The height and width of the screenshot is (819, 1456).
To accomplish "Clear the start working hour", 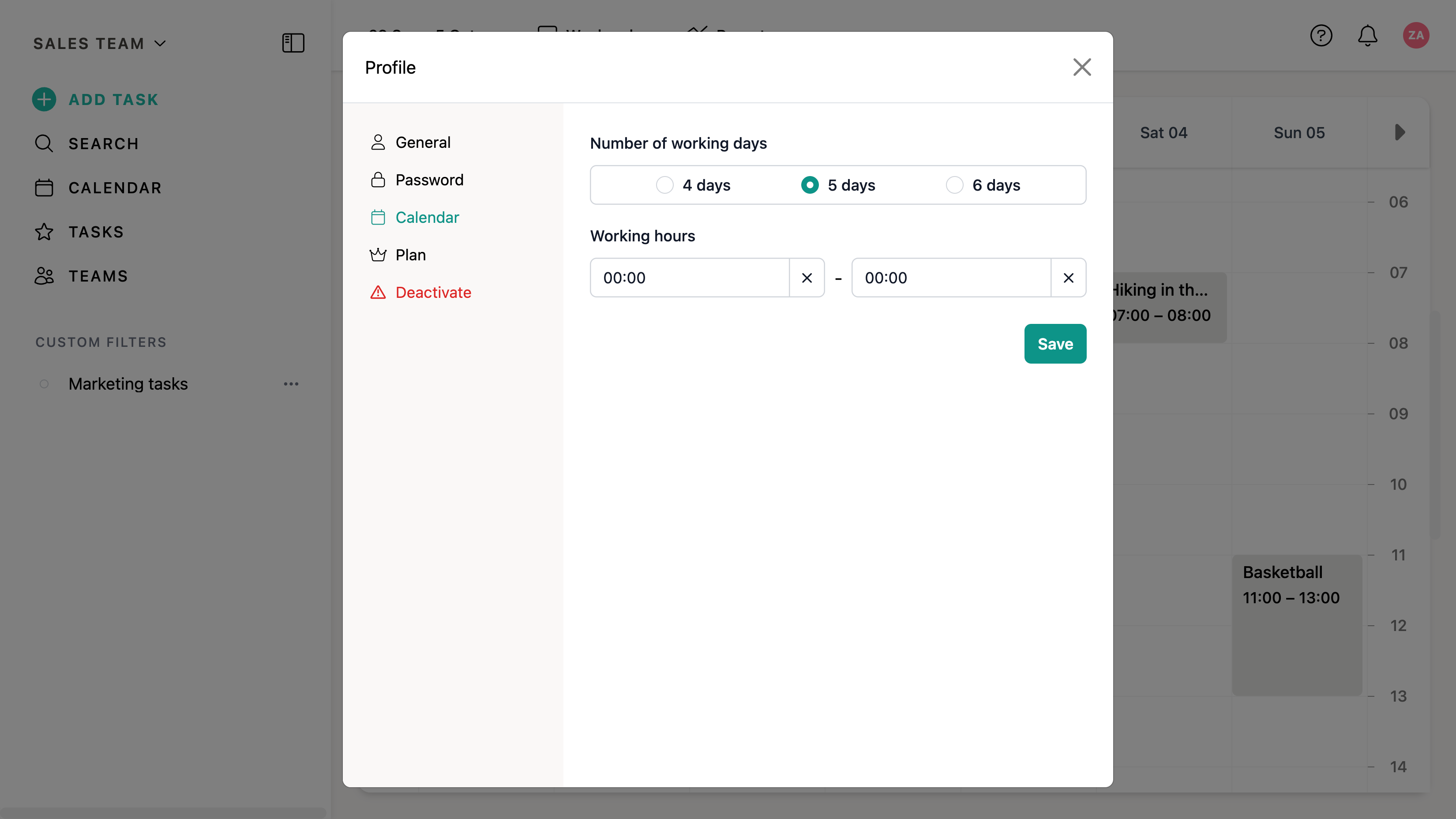I will 807,278.
